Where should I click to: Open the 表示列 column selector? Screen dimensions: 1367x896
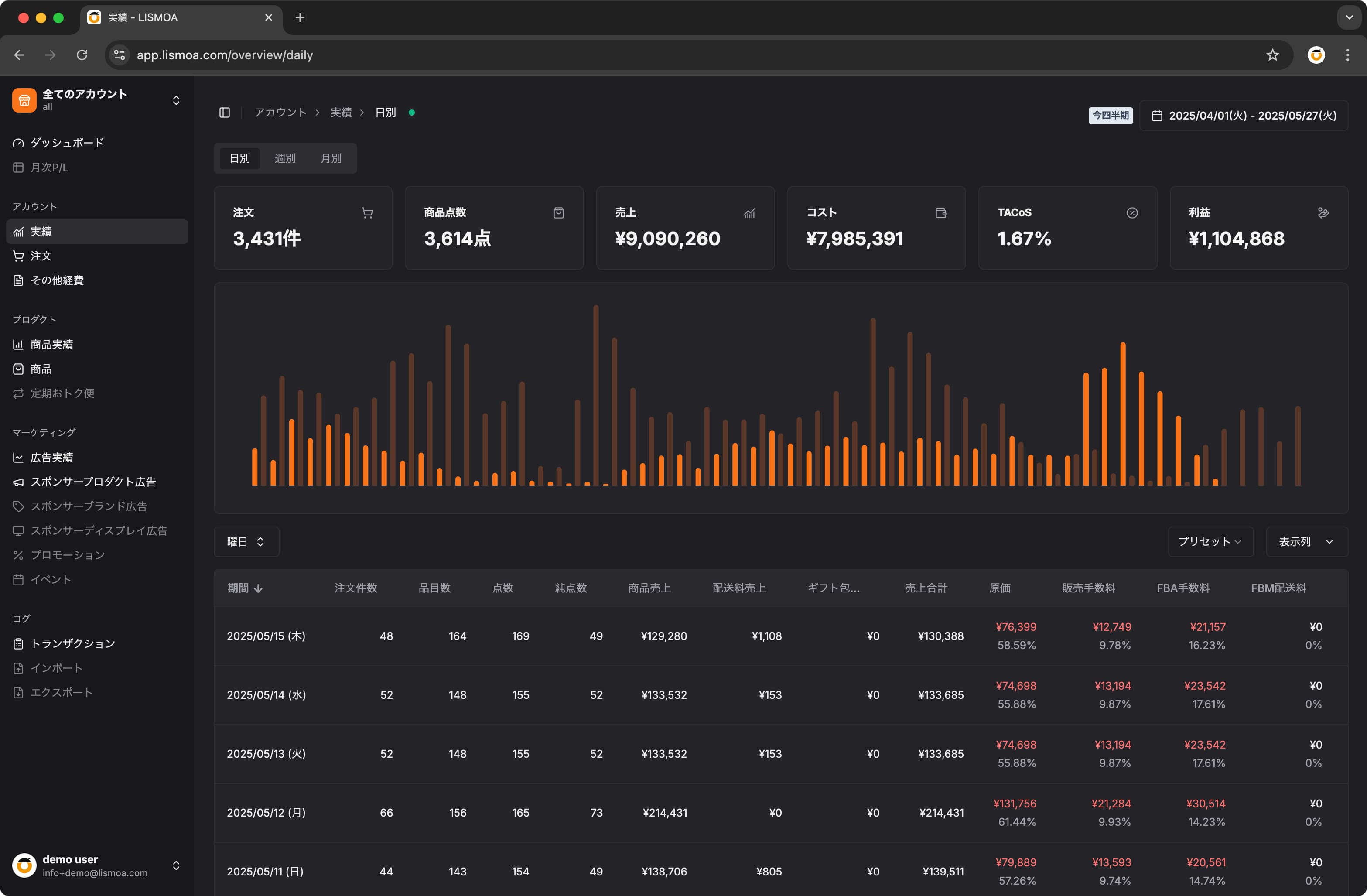1307,542
